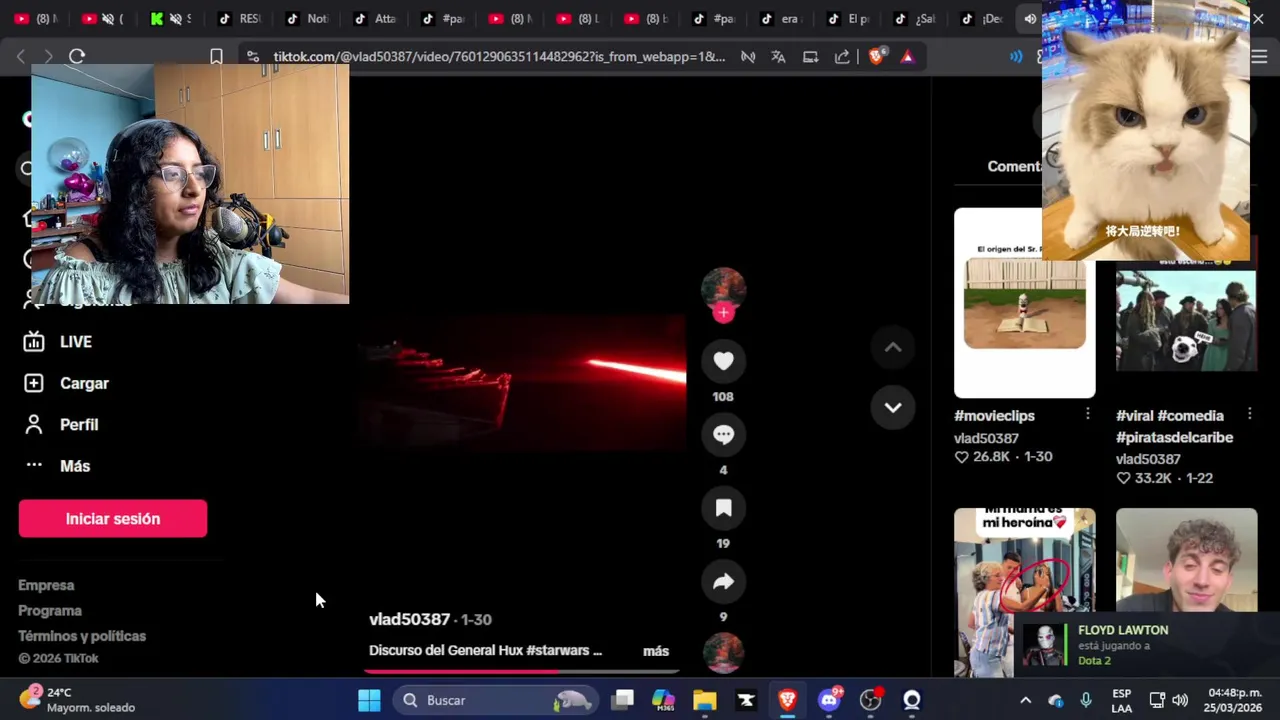
Task: Share the video using the arrow icon
Action: [723, 582]
